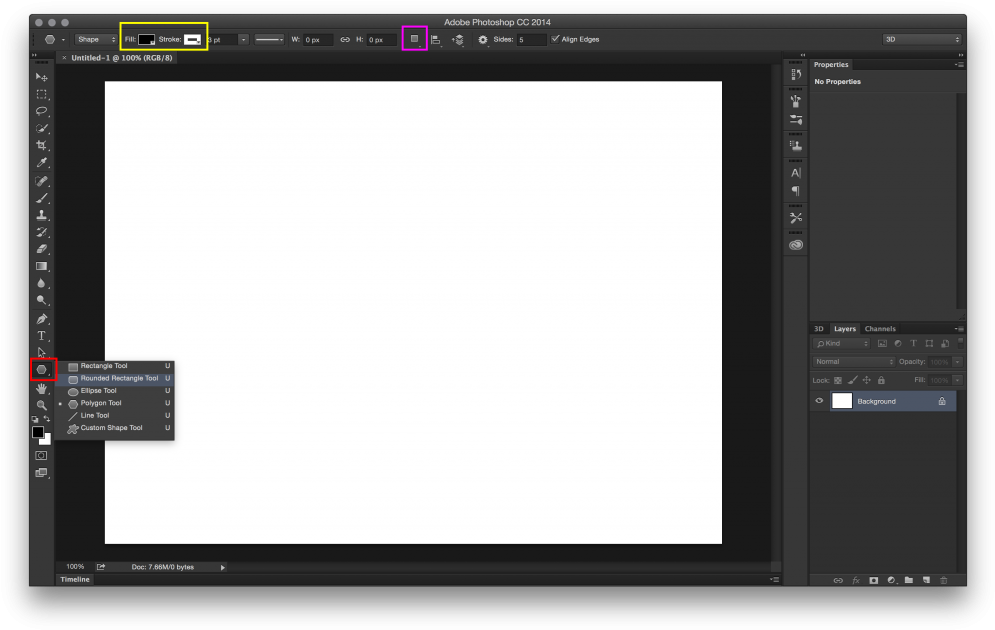Open the Normal blend mode dropdown
This screenshot has height=630, width=995.
click(x=854, y=361)
